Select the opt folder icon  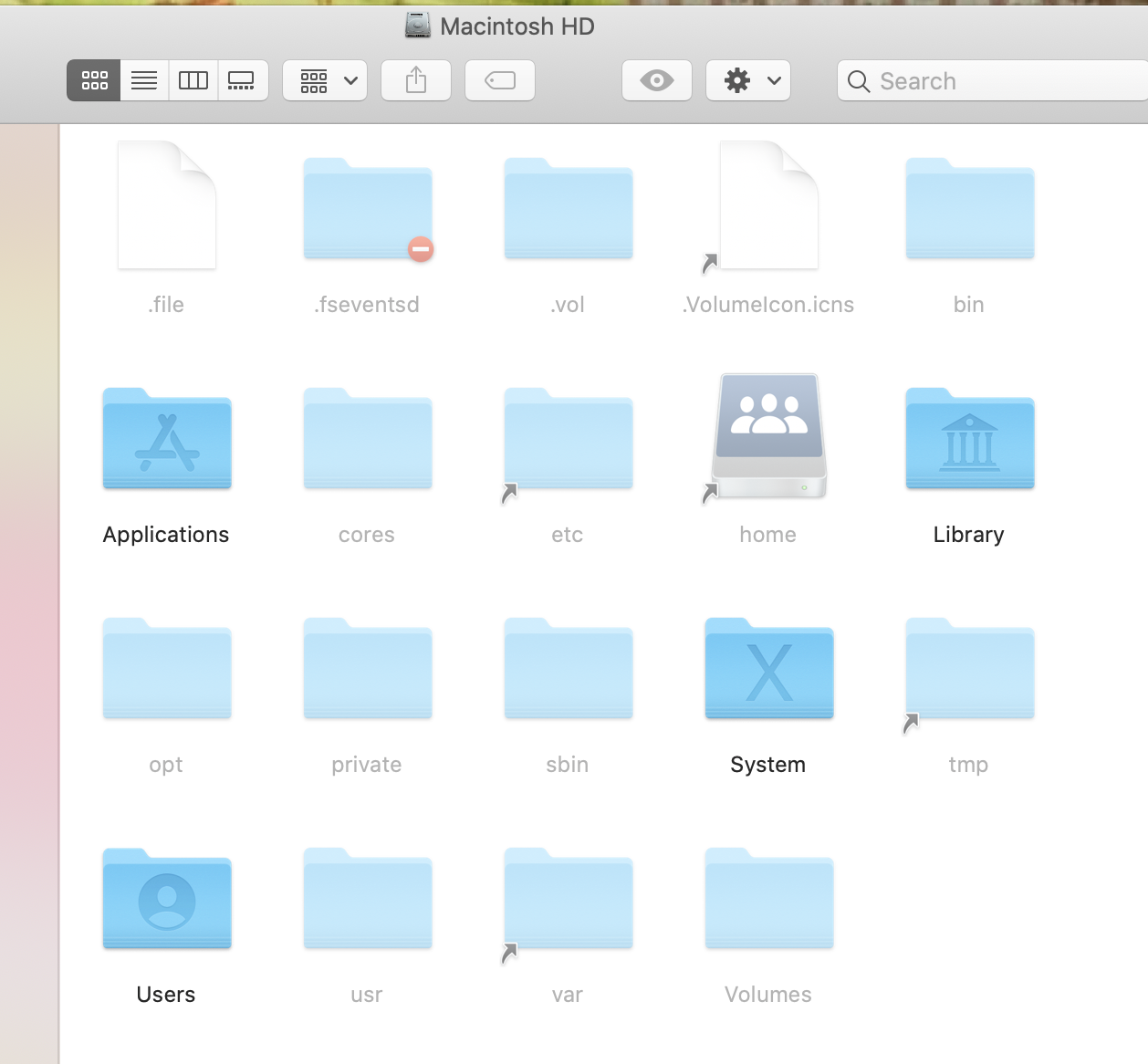[x=167, y=669]
